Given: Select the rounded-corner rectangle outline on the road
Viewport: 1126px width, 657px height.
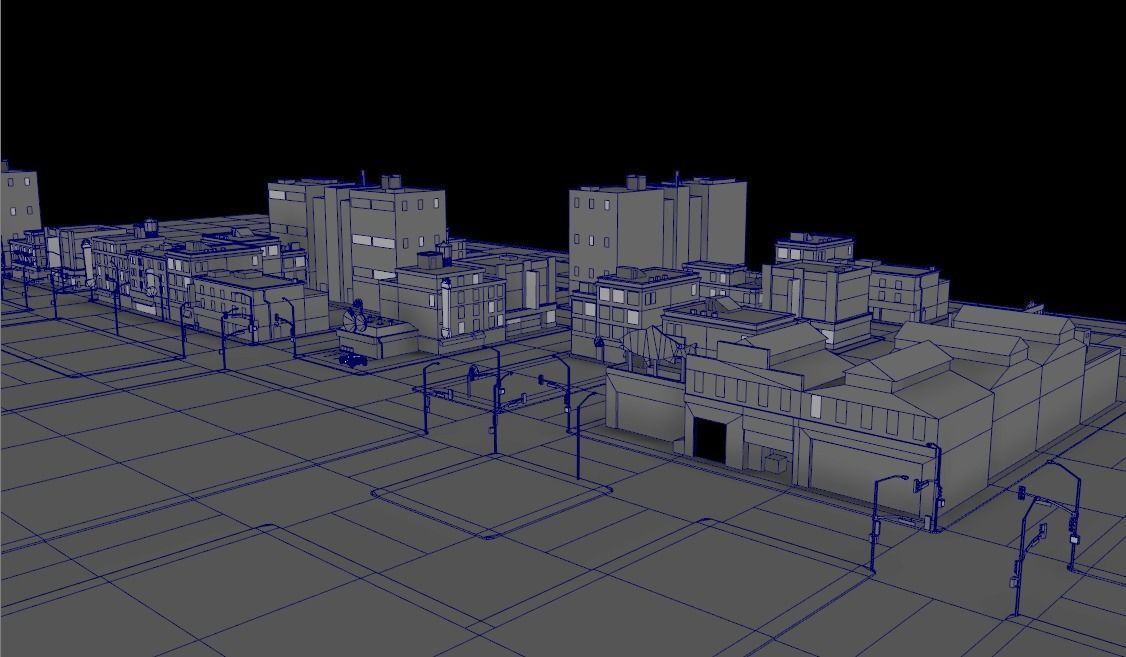Looking at the screenshot, I should (x=492, y=495).
